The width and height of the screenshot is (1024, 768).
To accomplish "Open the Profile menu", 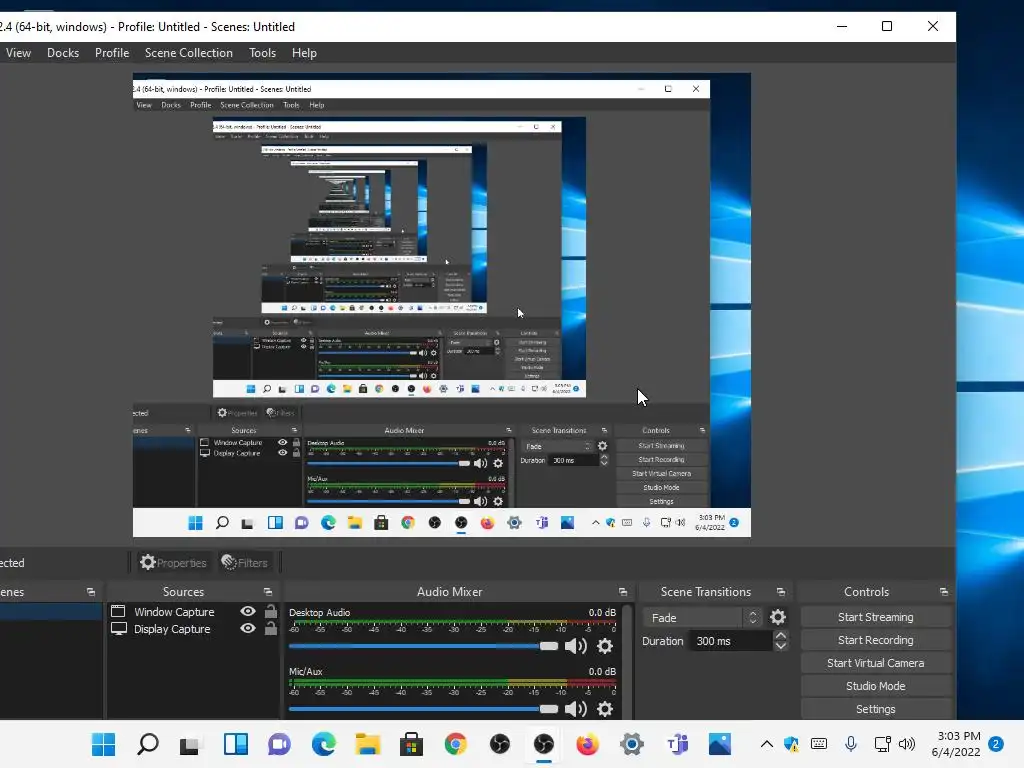I will point(112,53).
